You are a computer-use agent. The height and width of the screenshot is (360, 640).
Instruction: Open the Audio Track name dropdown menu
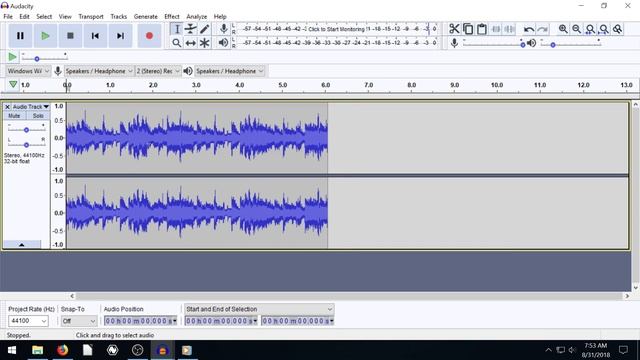pos(31,107)
